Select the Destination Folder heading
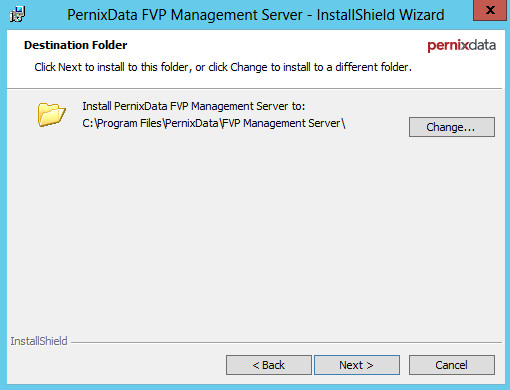 point(76,45)
